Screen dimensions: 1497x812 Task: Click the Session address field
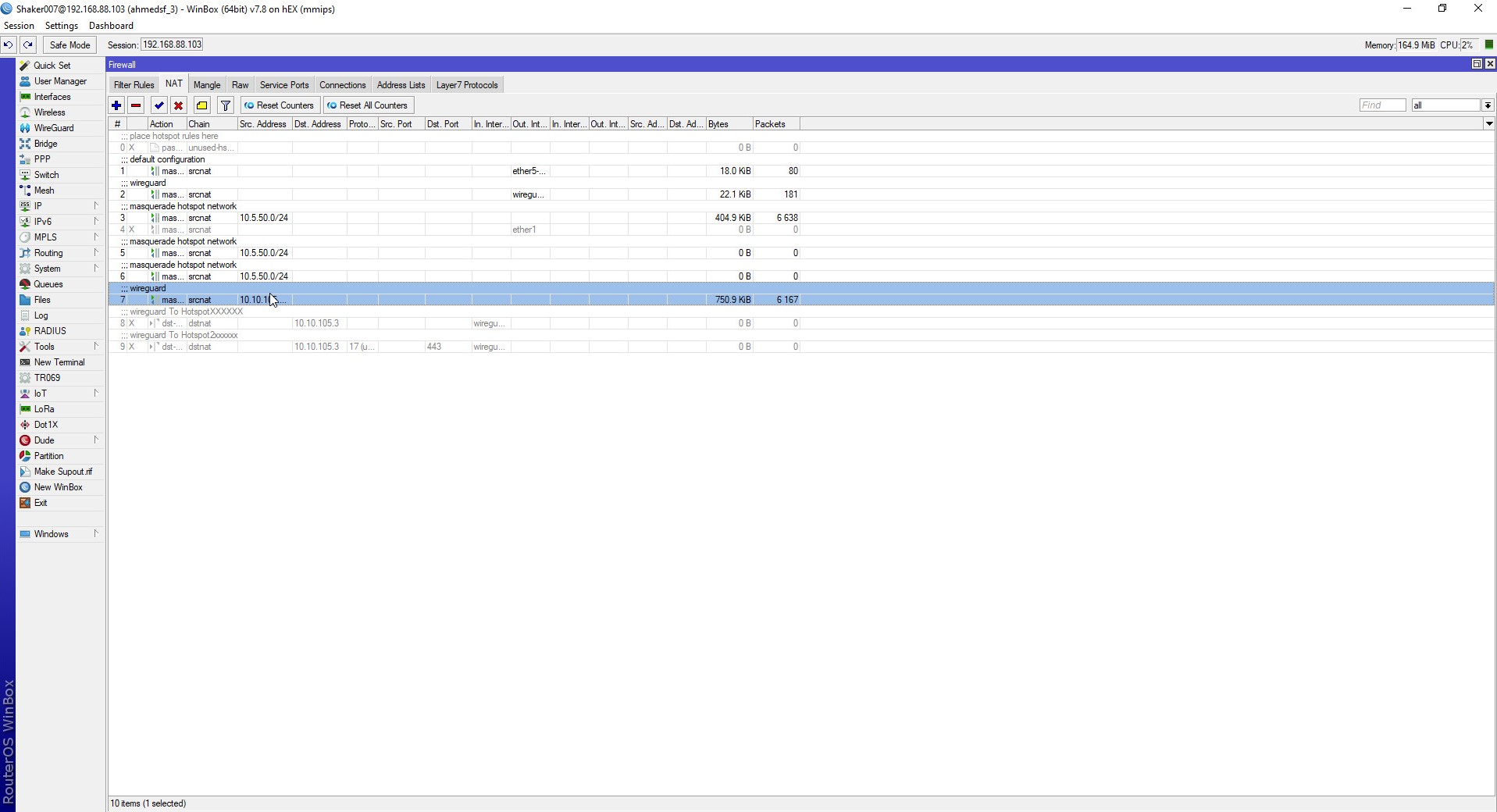(x=172, y=45)
